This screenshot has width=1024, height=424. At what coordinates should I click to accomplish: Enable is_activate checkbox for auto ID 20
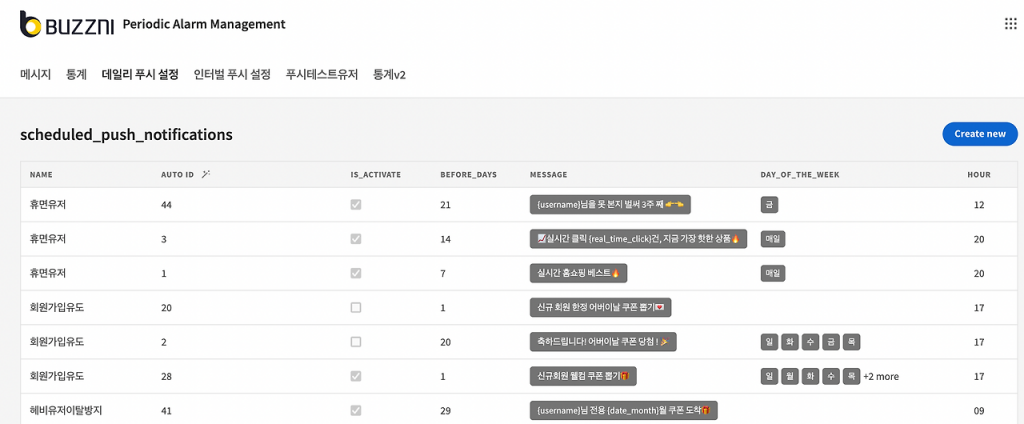pos(356,307)
